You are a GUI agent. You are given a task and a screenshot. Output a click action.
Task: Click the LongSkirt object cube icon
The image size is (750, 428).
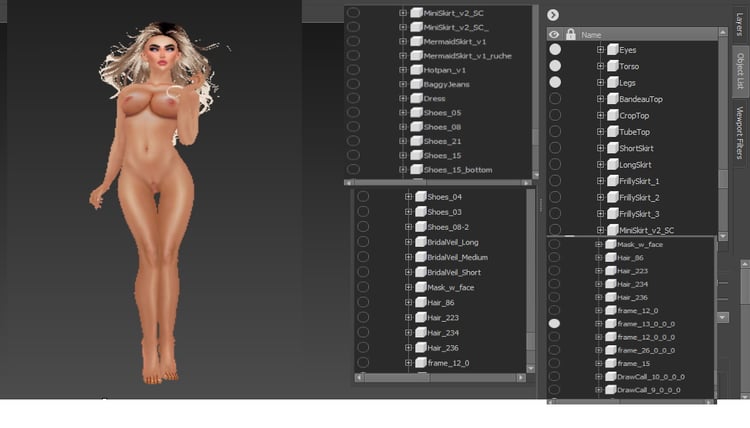[x=613, y=164]
